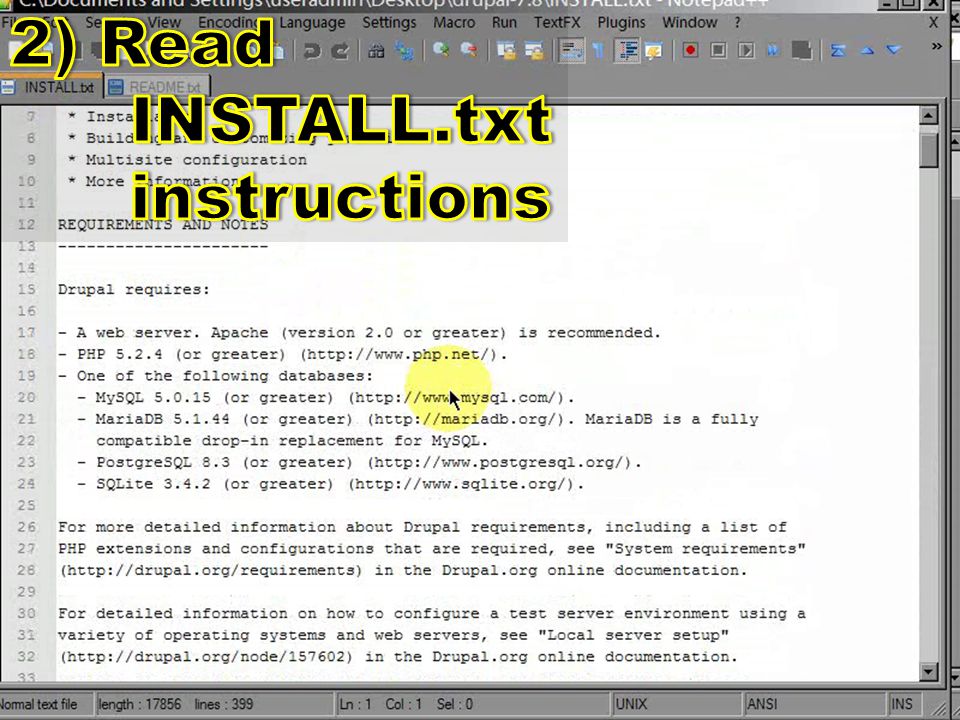Viewport: 960px width, 720px height.
Task: Click the http://drupal.org/node/157602 link
Action: (x=206, y=656)
